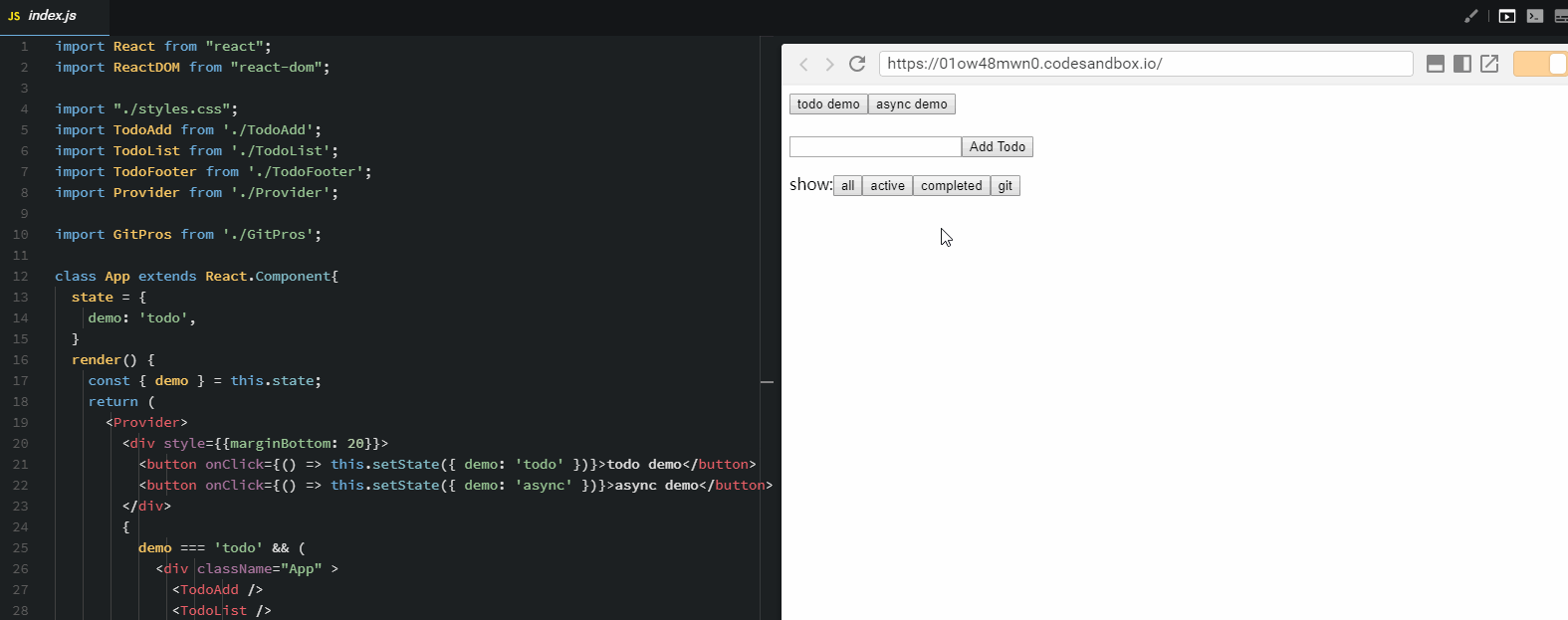Viewport: 1568px width, 620px height.
Task: Refresh the preview page
Action: click(856, 64)
